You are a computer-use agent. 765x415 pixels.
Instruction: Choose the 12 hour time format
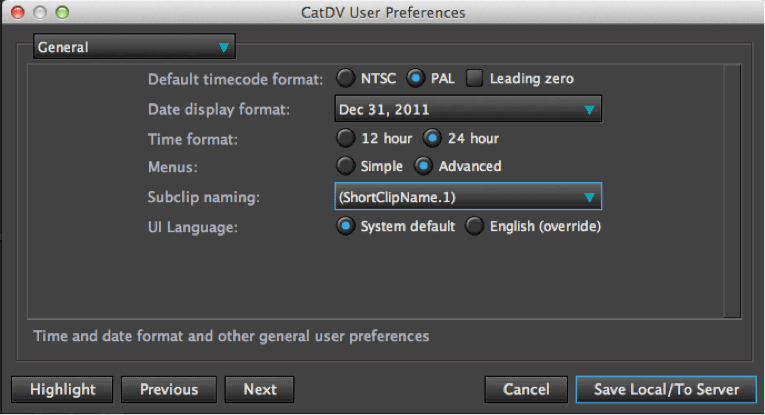(x=345, y=138)
